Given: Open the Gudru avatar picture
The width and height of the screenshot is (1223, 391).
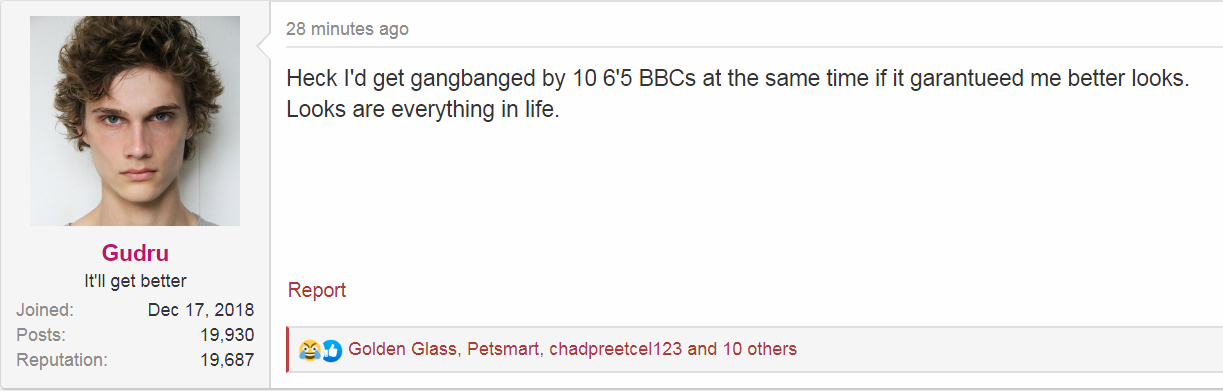Looking at the screenshot, I should click(135, 121).
